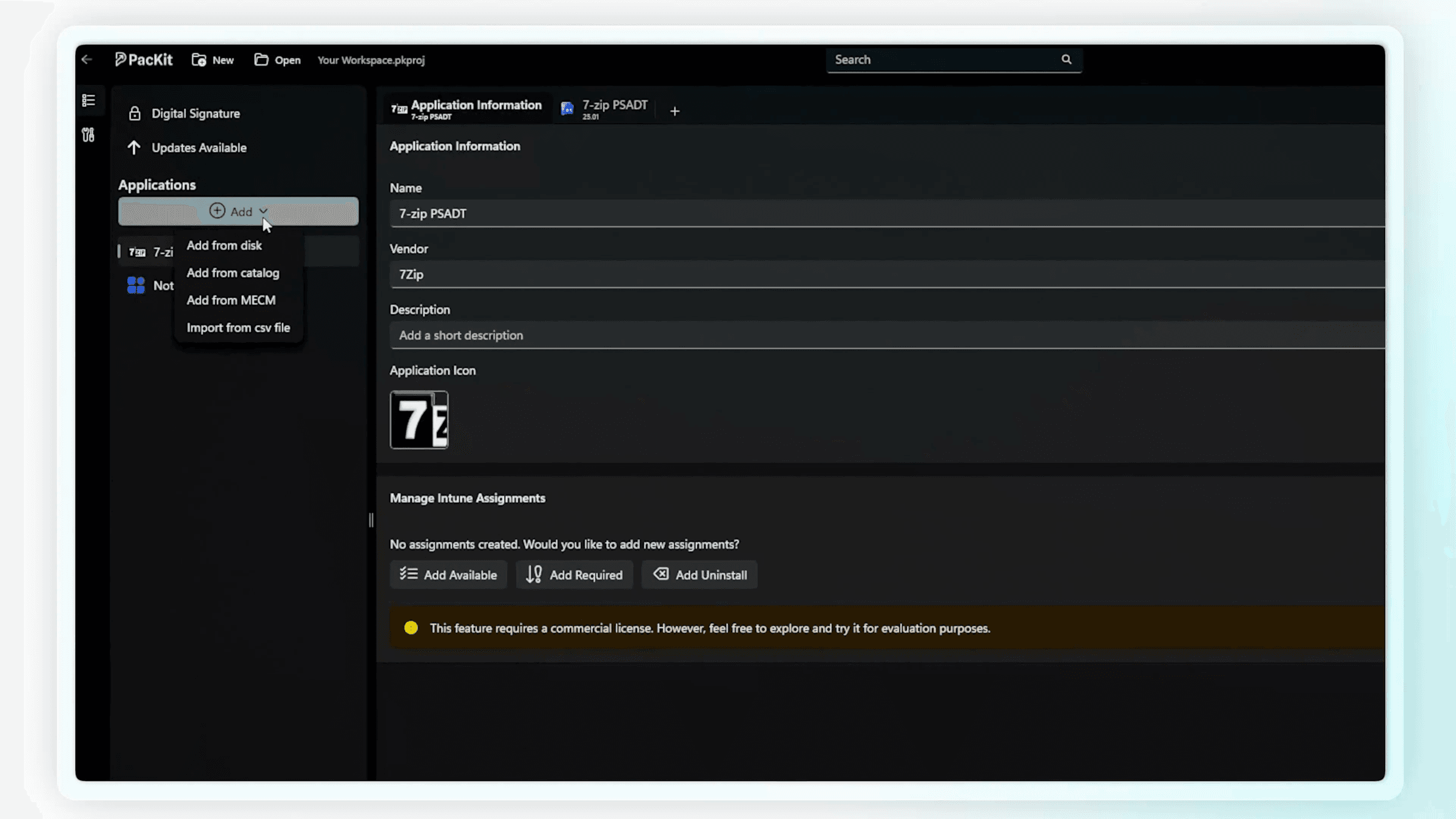Expand the Add applications dropdown
This screenshot has width=1456, height=819.
(x=238, y=211)
